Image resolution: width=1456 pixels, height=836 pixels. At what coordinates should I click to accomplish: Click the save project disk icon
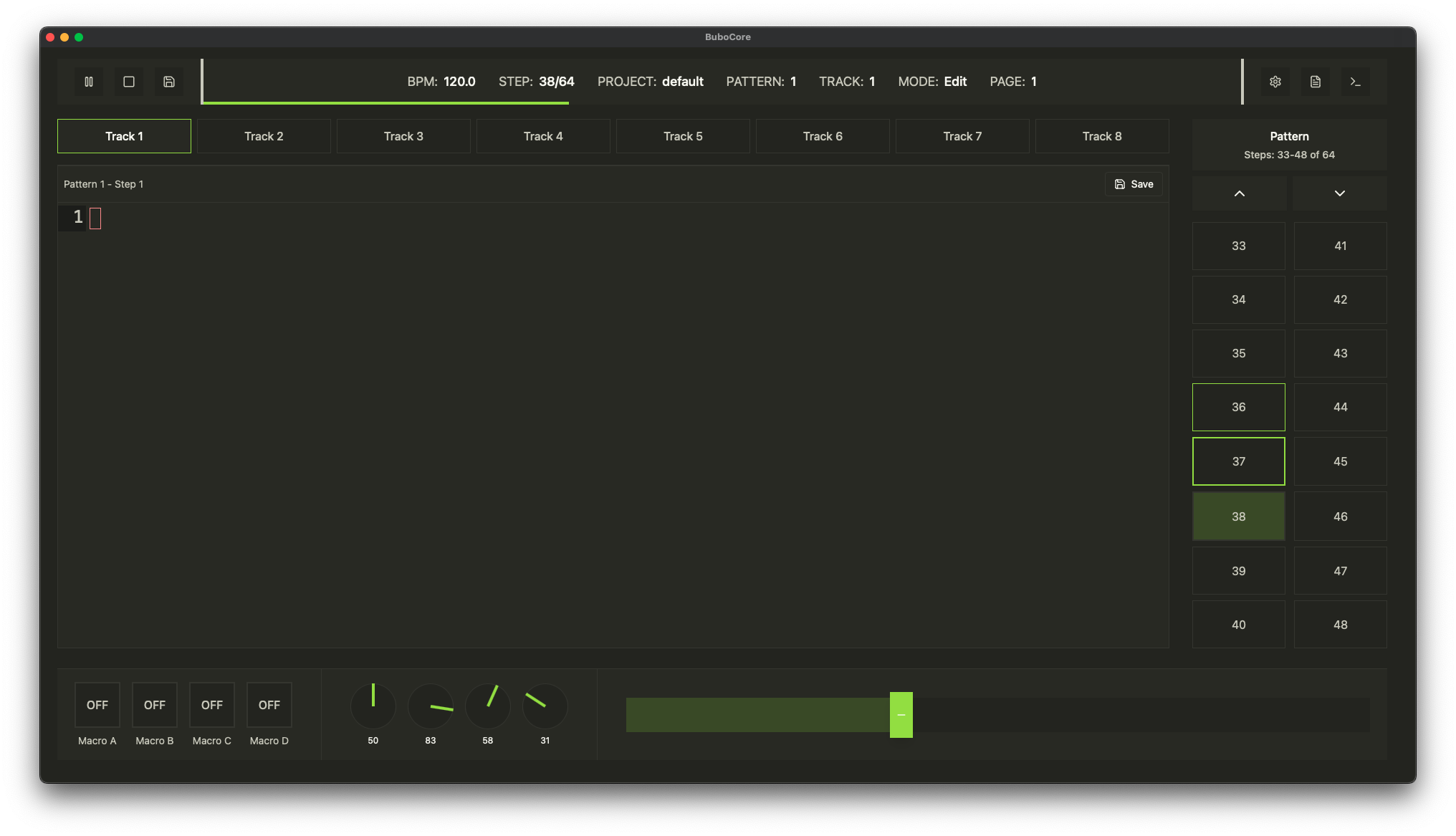click(x=169, y=82)
